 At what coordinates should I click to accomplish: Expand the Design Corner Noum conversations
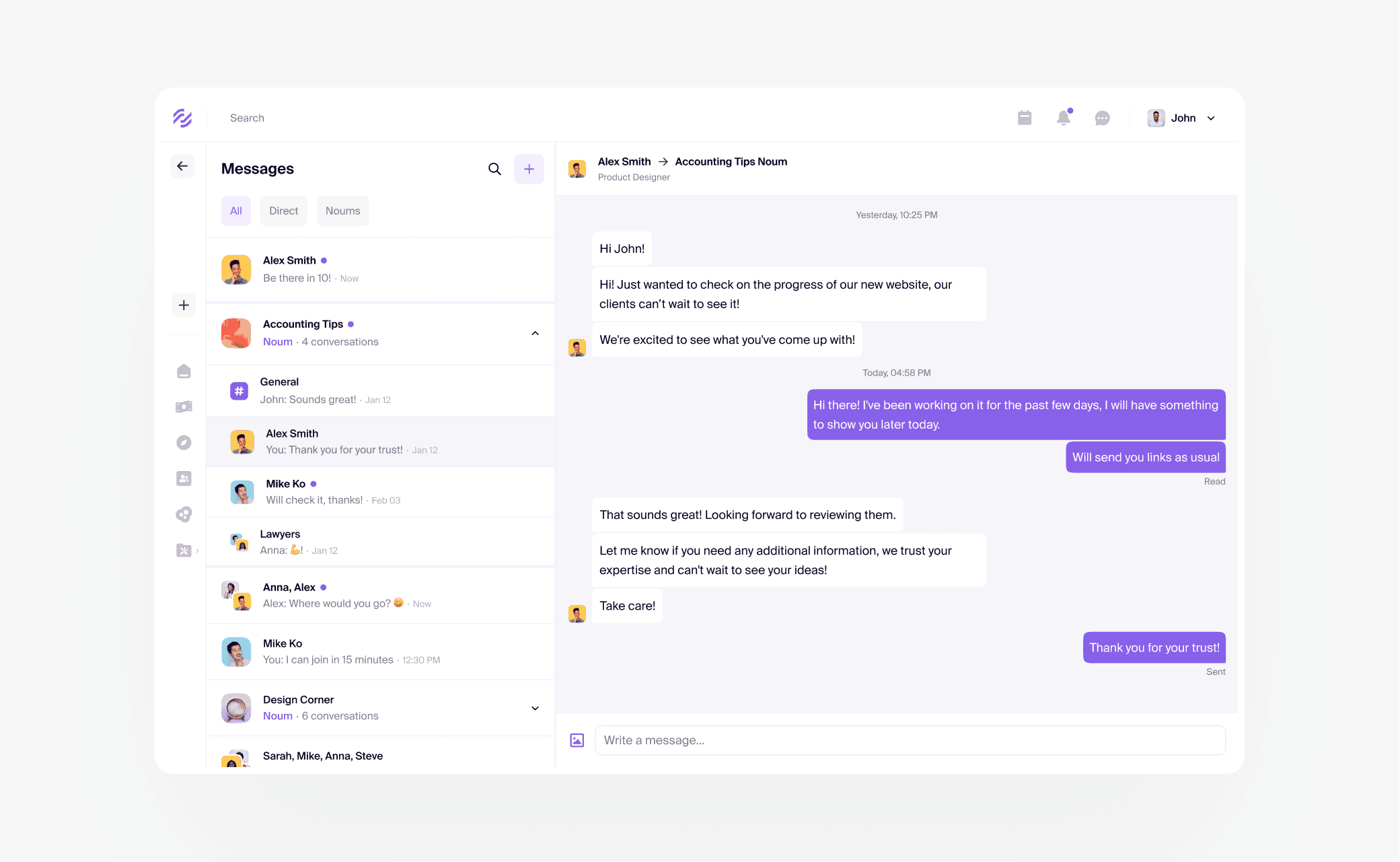[535, 708]
